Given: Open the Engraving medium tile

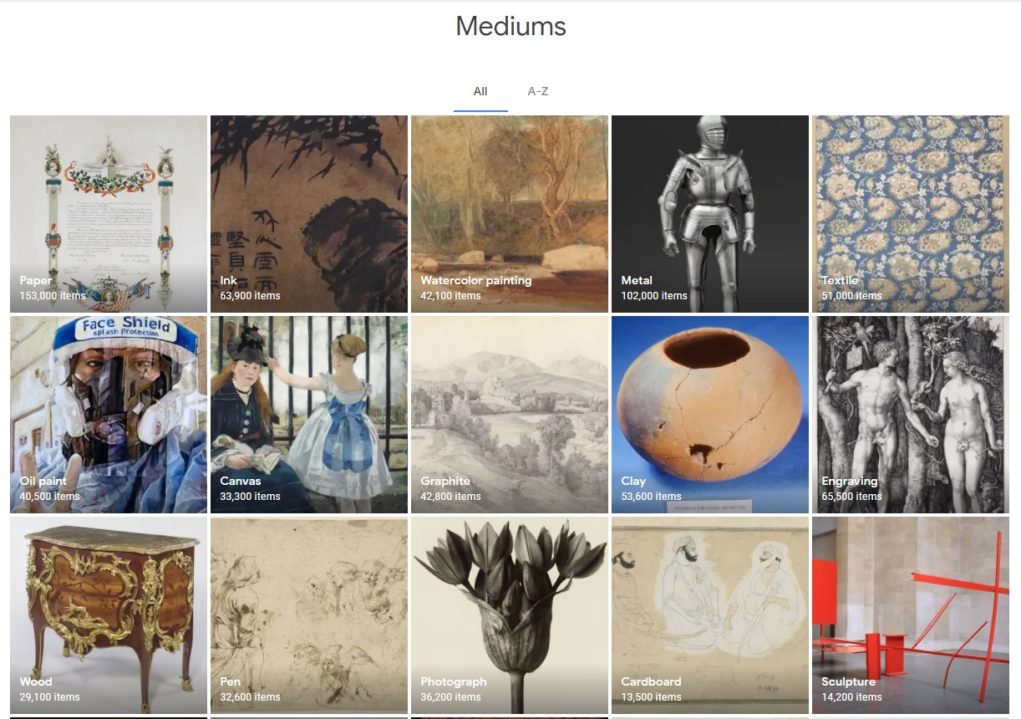Looking at the screenshot, I should pyautogui.click(x=910, y=414).
